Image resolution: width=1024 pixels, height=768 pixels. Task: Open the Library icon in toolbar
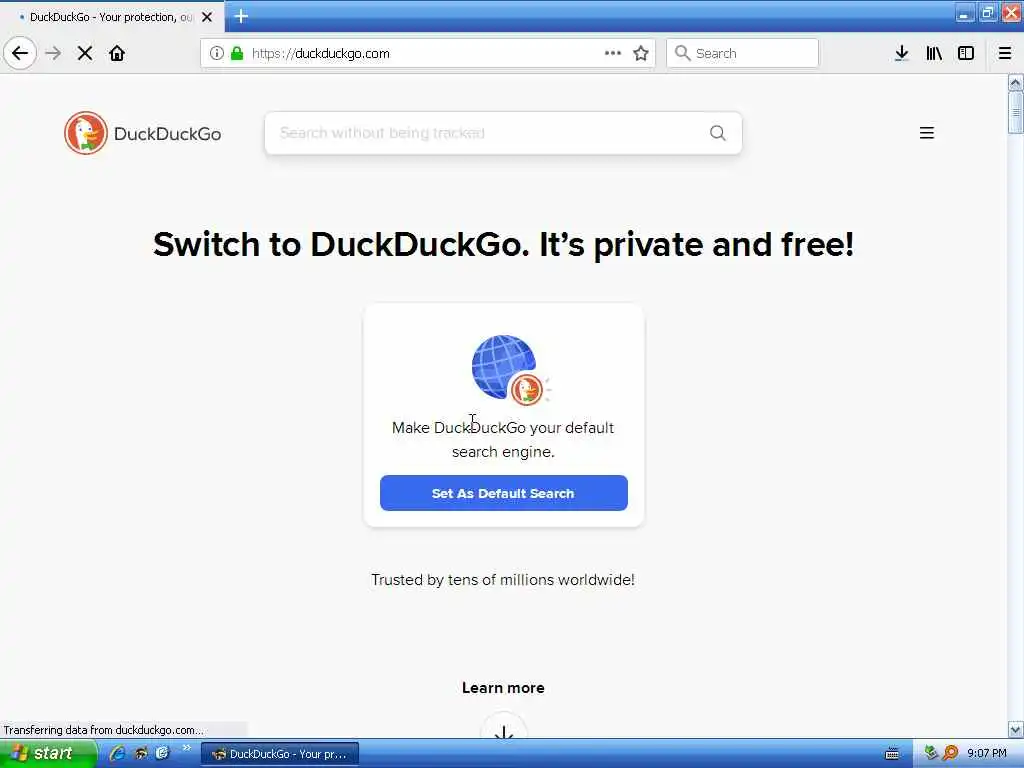click(934, 53)
